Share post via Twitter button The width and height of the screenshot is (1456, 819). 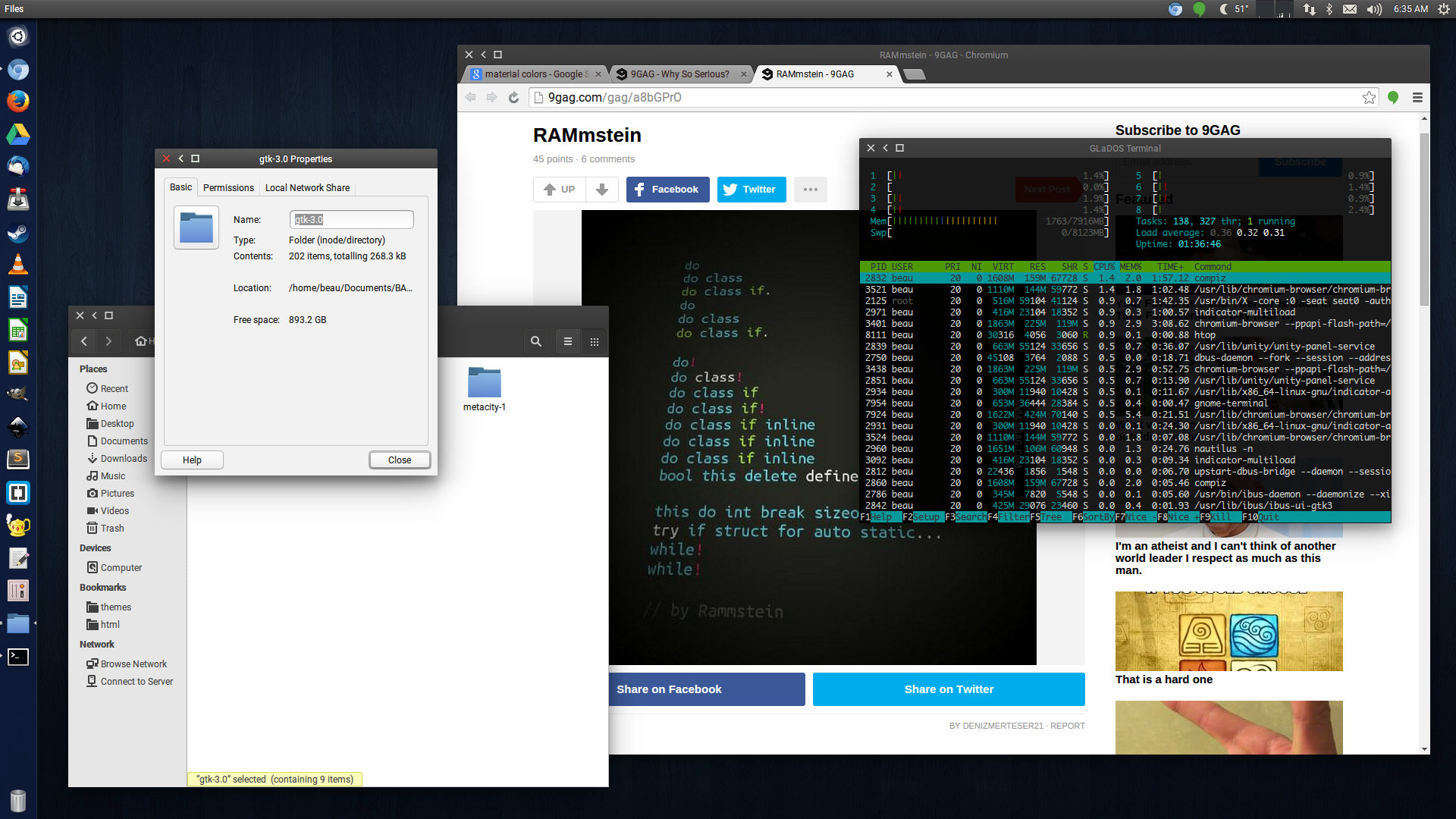coord(752,190)
